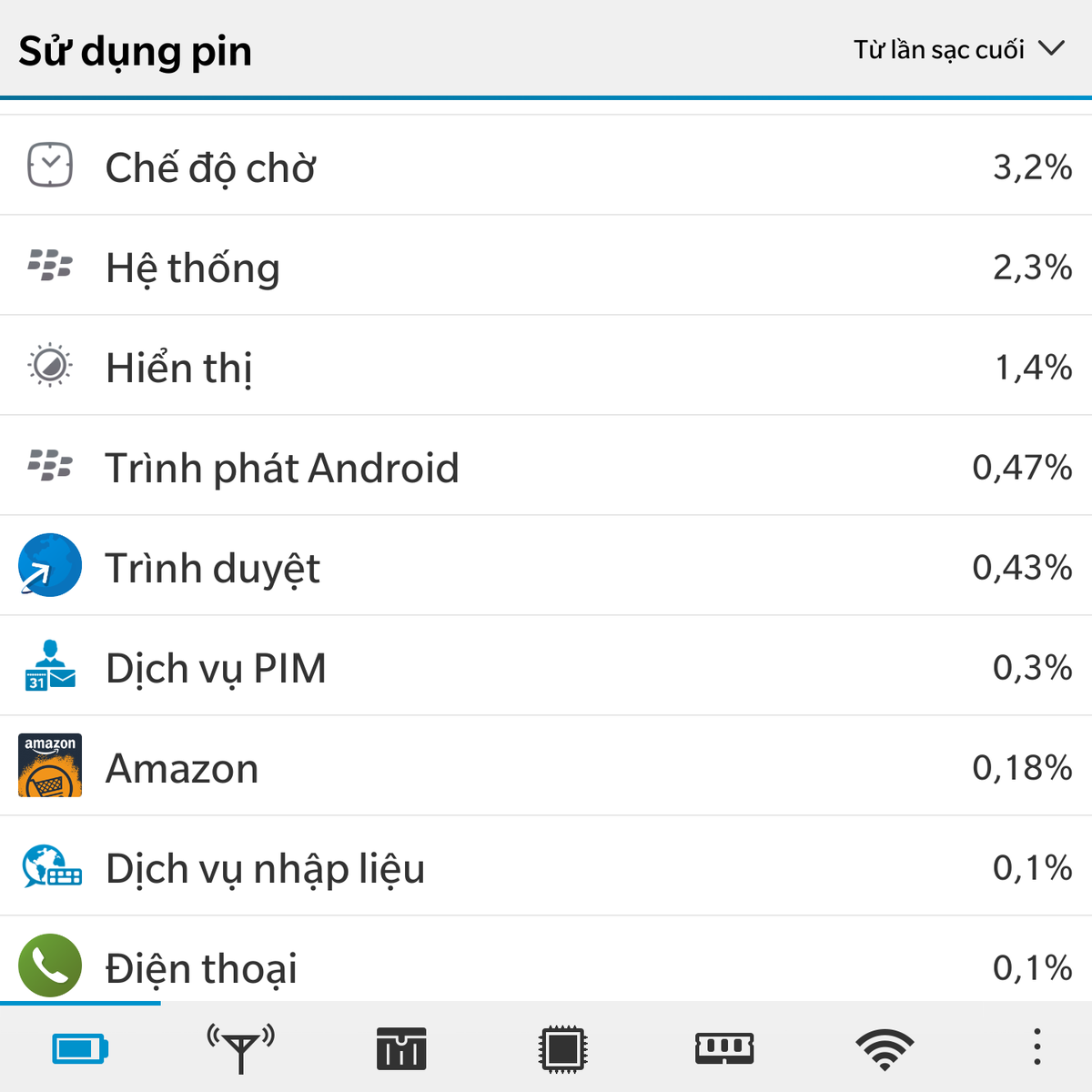
Task: Open Dịch vụ PIM usage details
Action: click(546, 666)
